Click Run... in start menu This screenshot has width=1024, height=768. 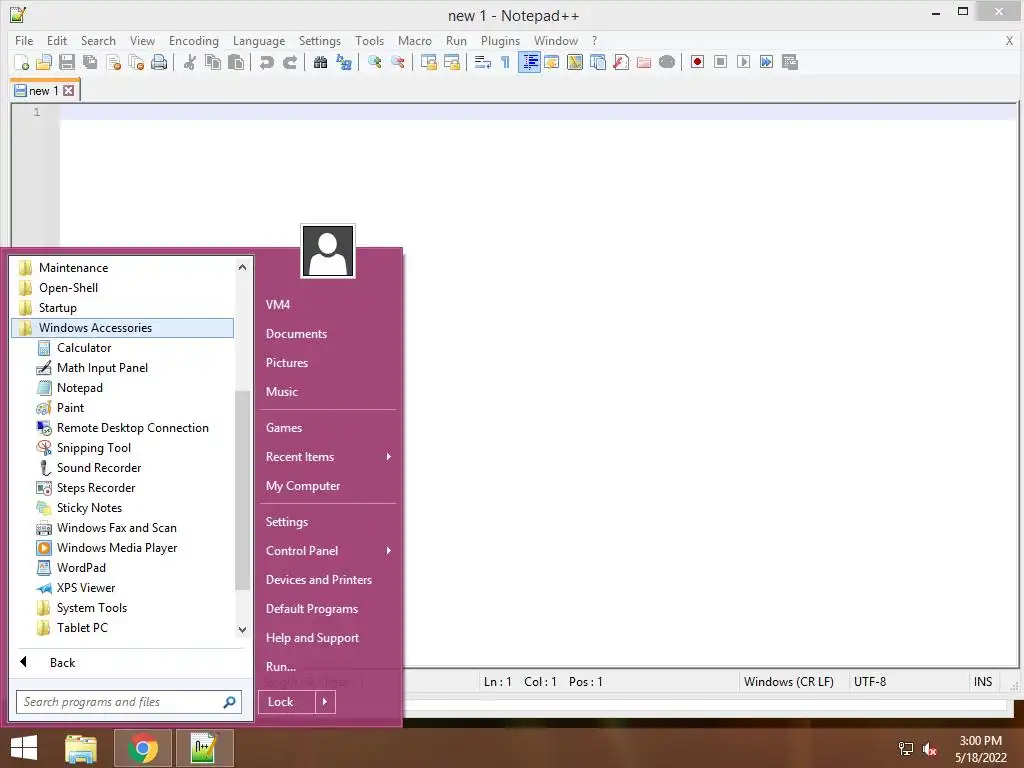(328, 667)
